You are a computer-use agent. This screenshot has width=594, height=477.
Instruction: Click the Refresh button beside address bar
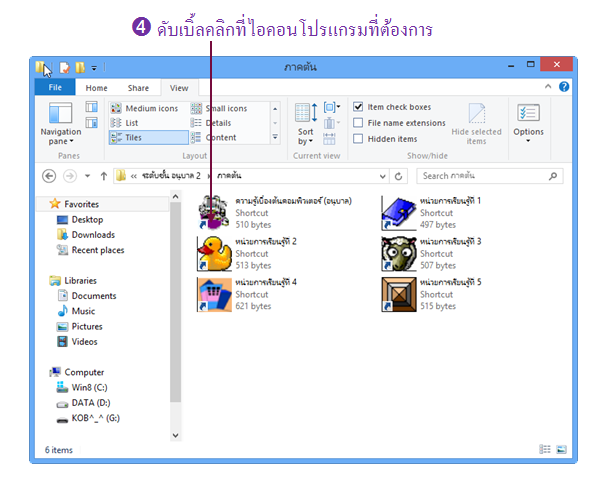click(x=398, y=176)
